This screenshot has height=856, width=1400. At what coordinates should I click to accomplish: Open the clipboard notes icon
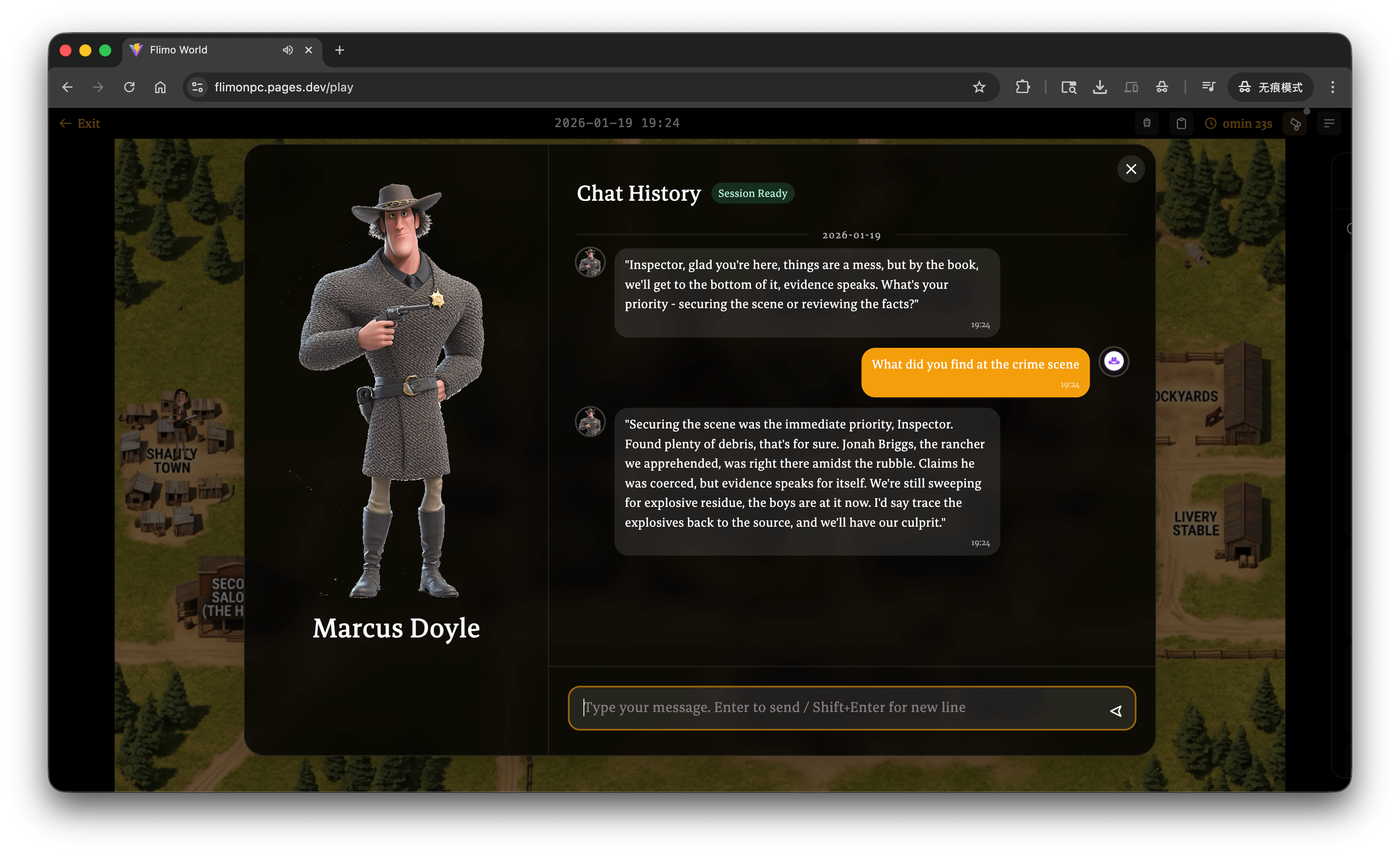(1181, 123)
